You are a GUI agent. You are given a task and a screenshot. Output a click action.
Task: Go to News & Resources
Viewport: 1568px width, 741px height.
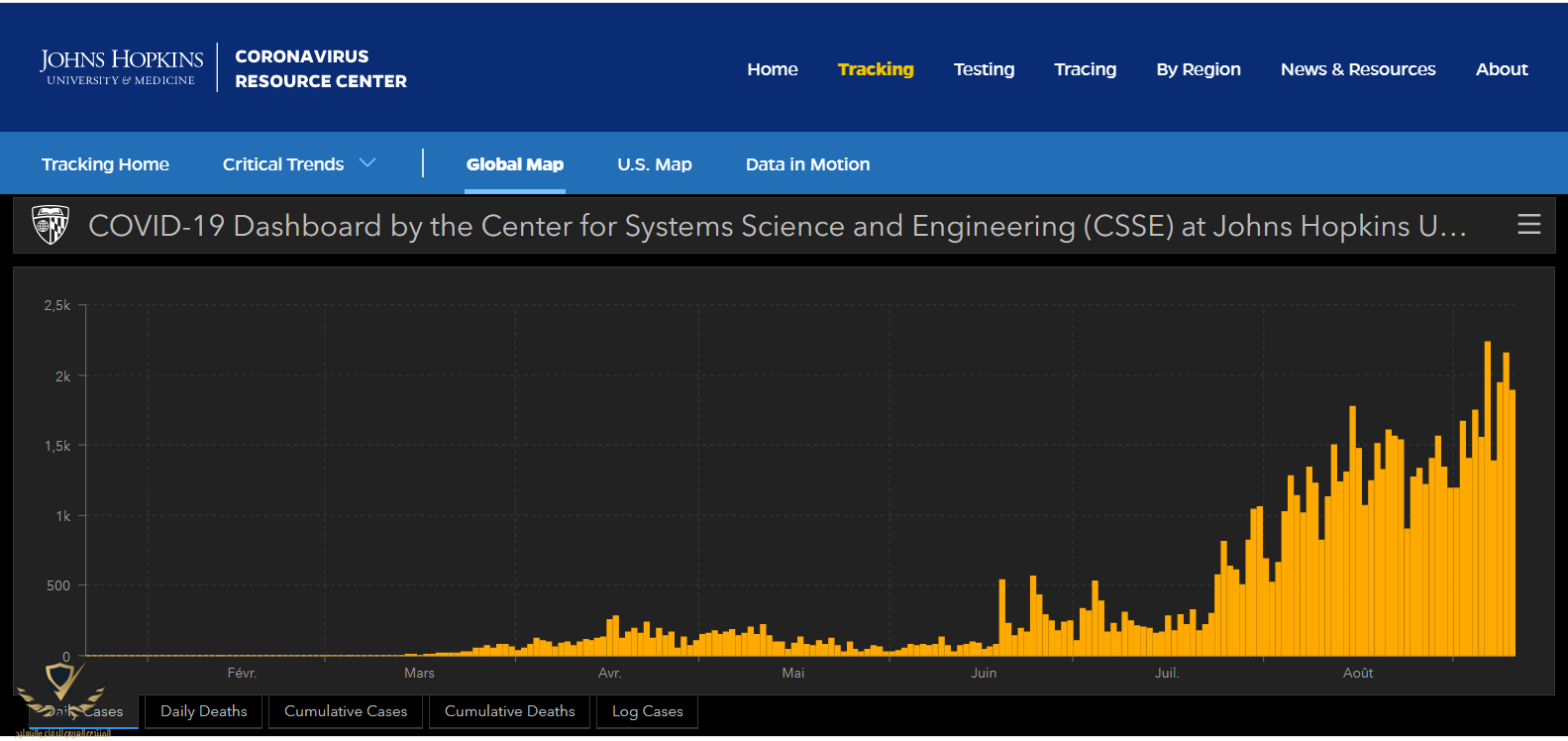point(1357,69)
